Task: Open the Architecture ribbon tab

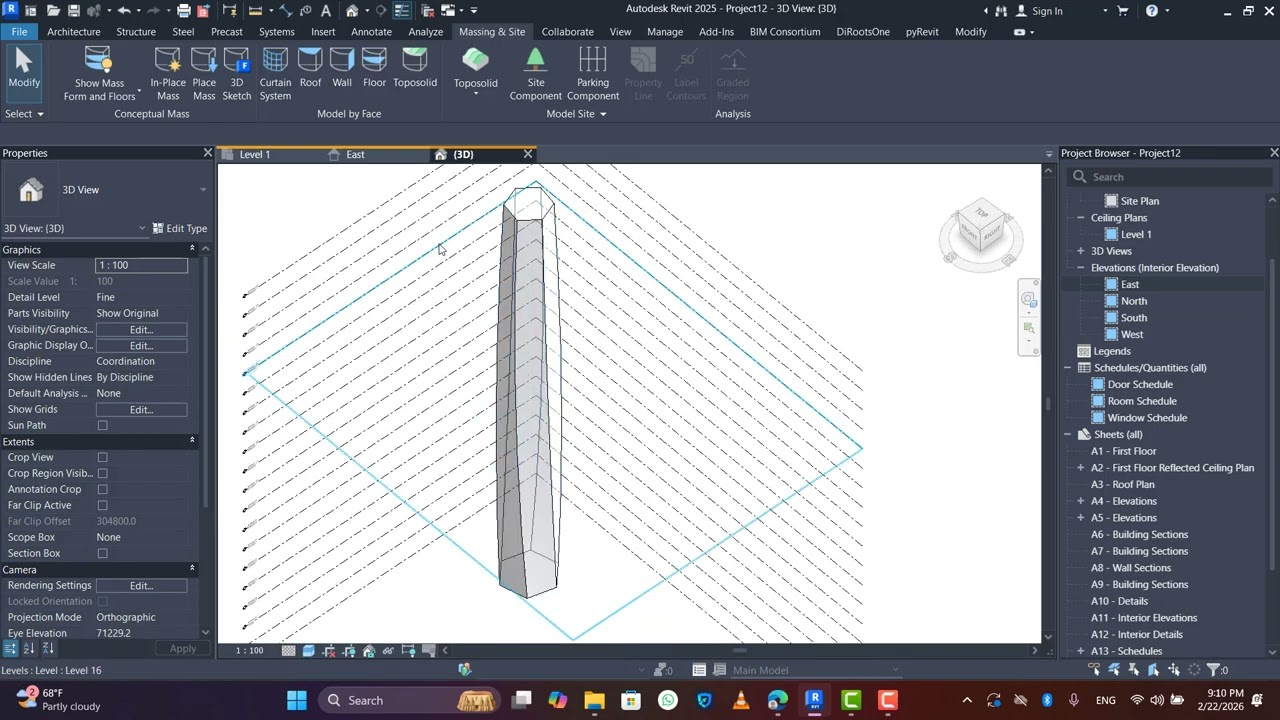Action: (x=74, y=32)
